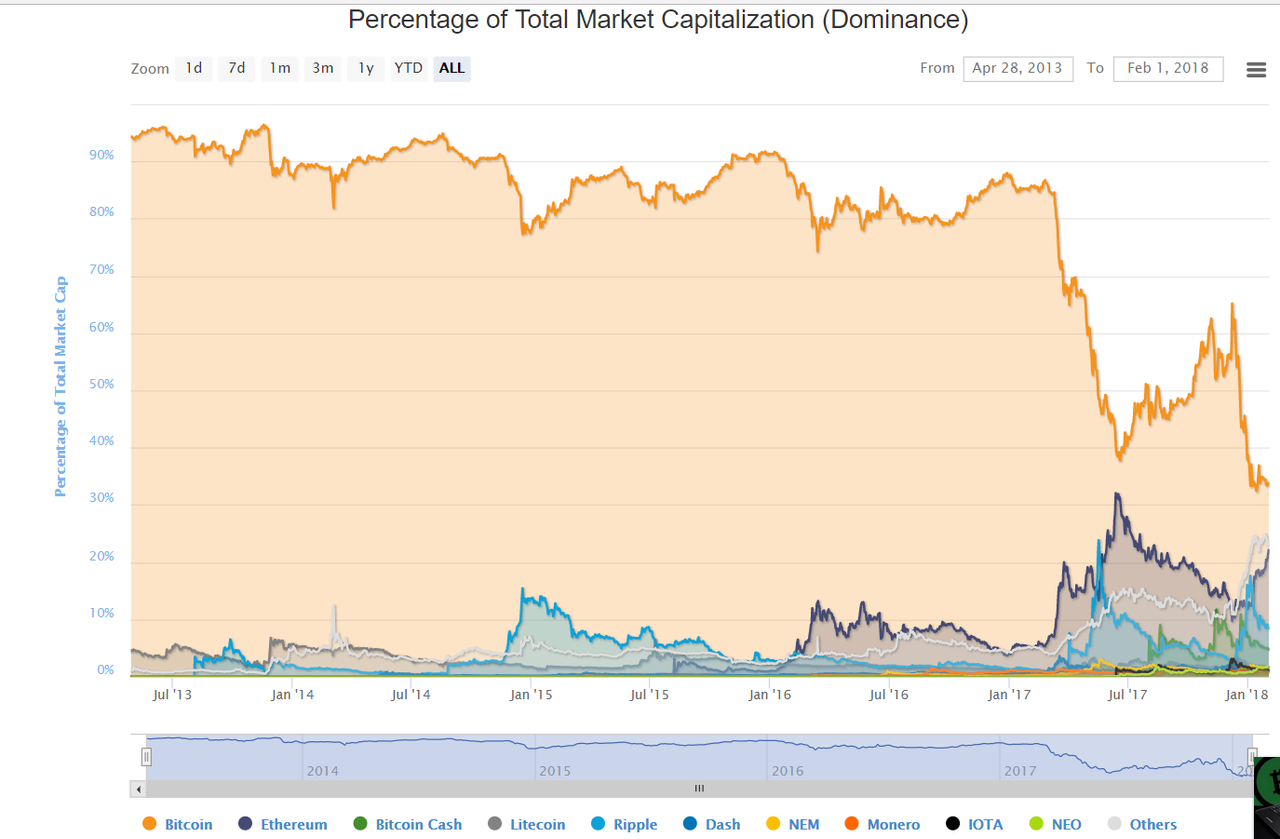Click the navigator scrollbar left arrow

[x=138, y=789]
